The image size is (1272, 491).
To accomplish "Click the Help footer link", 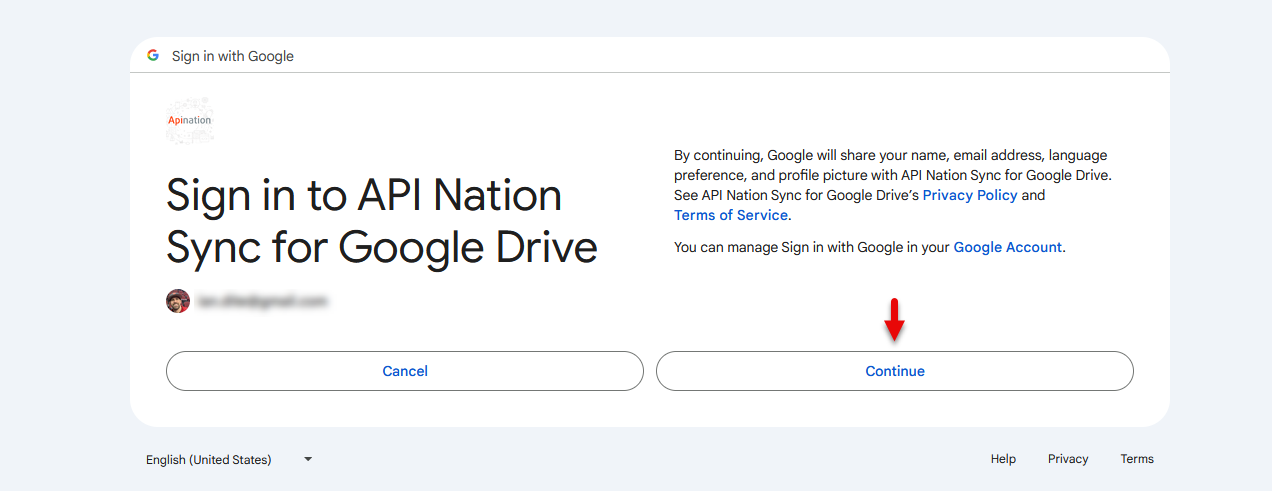I will [x=1003, y=459].
